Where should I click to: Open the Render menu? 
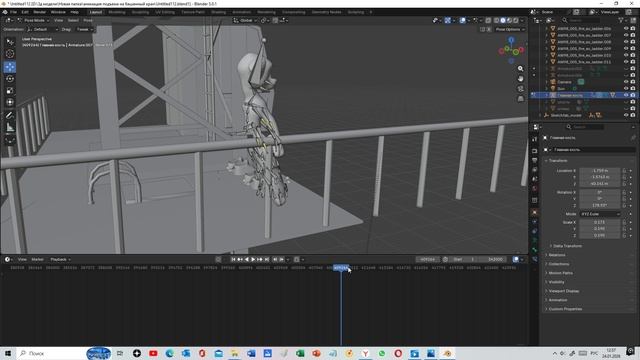coord(40,12)
